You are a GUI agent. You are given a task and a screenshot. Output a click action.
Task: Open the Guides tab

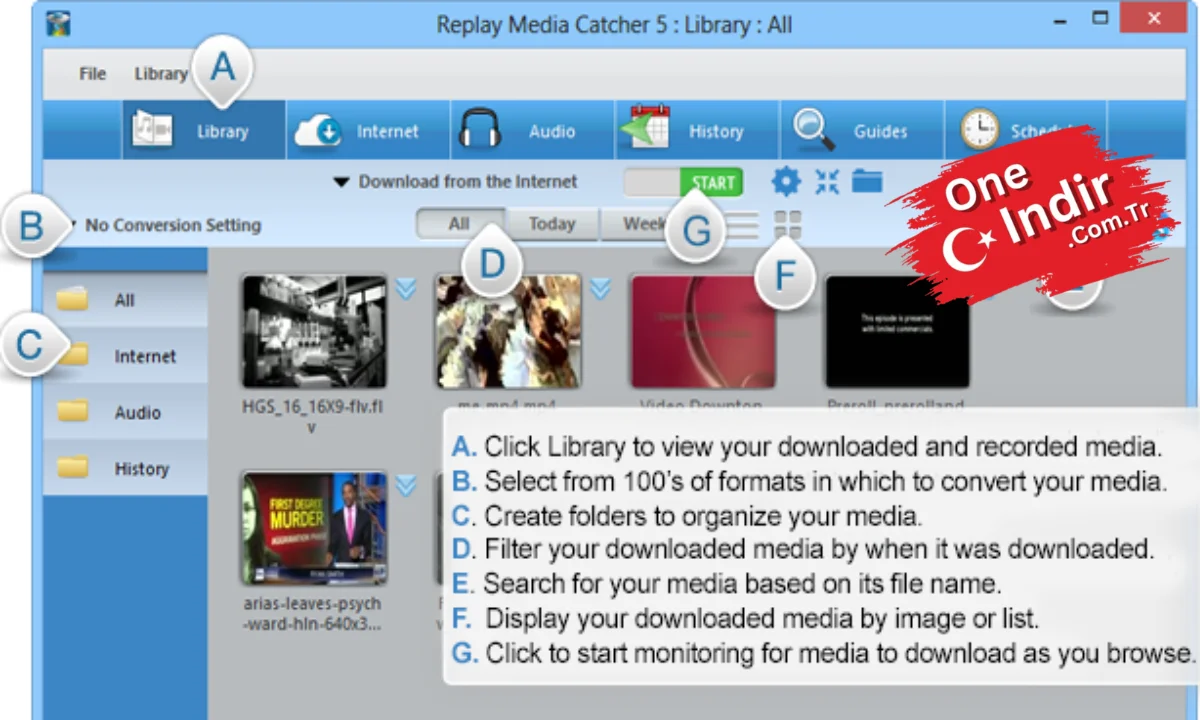tap(861, 131)
